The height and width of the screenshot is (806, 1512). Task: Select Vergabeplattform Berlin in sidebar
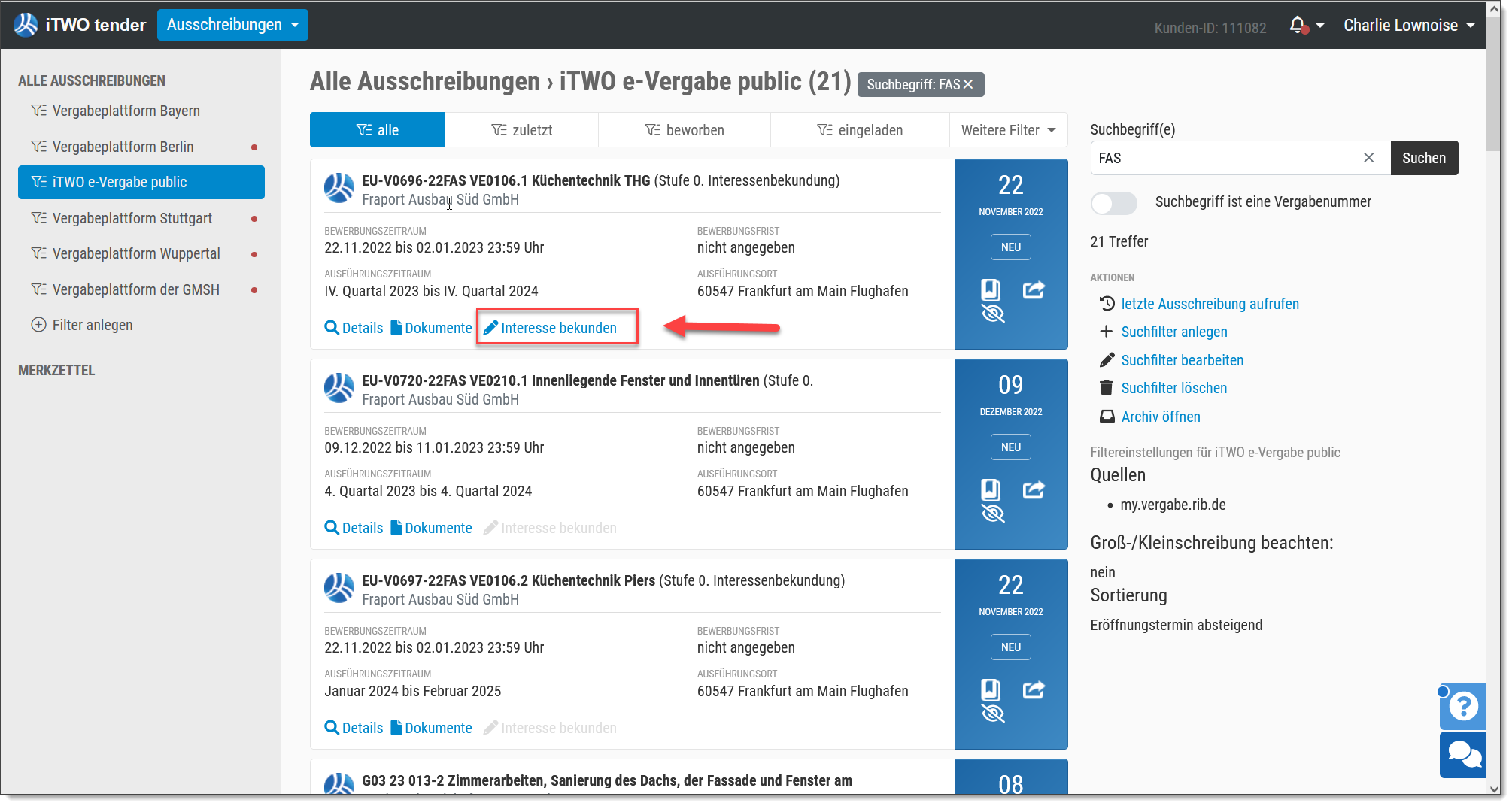pos(141,147)
